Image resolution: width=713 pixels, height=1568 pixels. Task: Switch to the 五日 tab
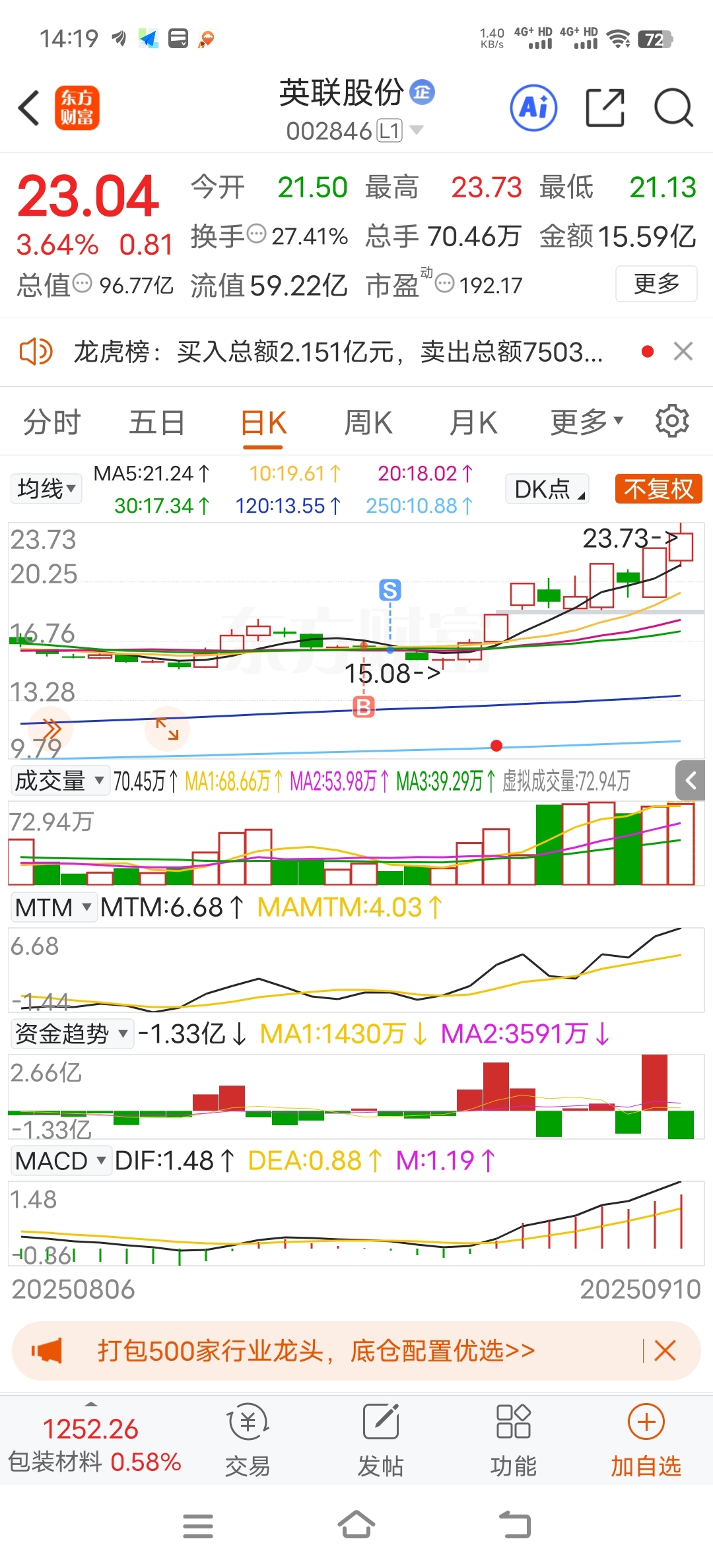(x=156, y=422)
